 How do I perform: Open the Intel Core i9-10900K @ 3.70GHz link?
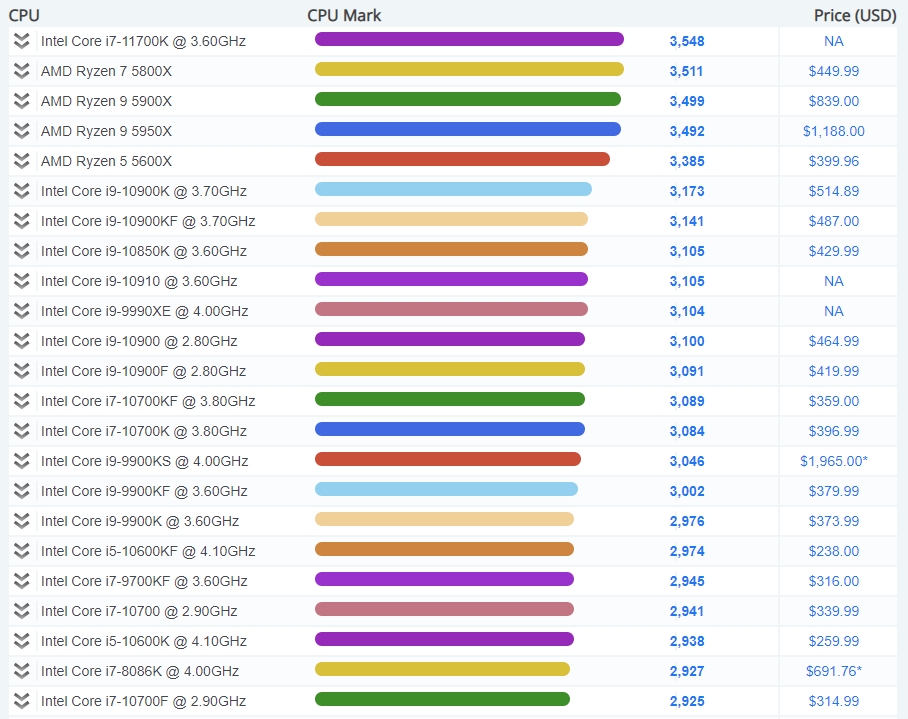coord(144,191)
